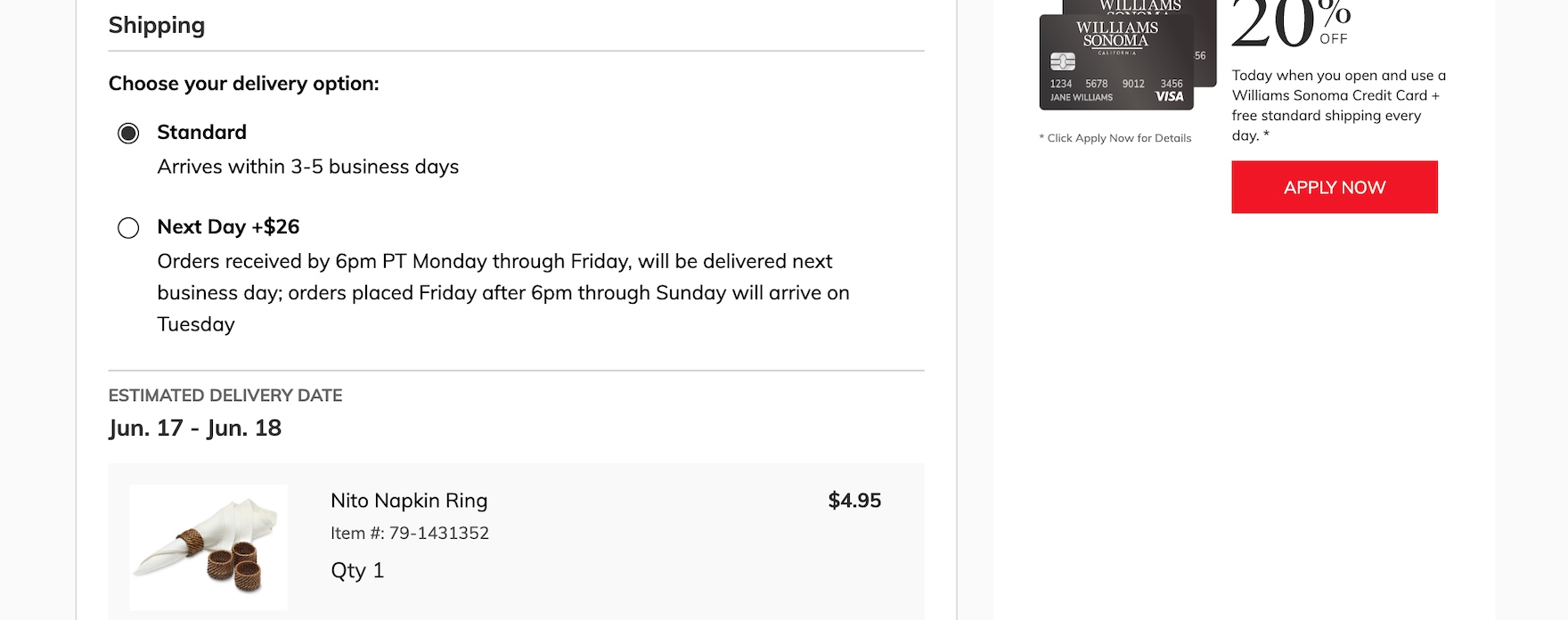Image resolution: width=1568 pixels, height=620 pixels.
Task: Click the Williams Sonoma logo on the front card
Action: tap(1116, 35)
